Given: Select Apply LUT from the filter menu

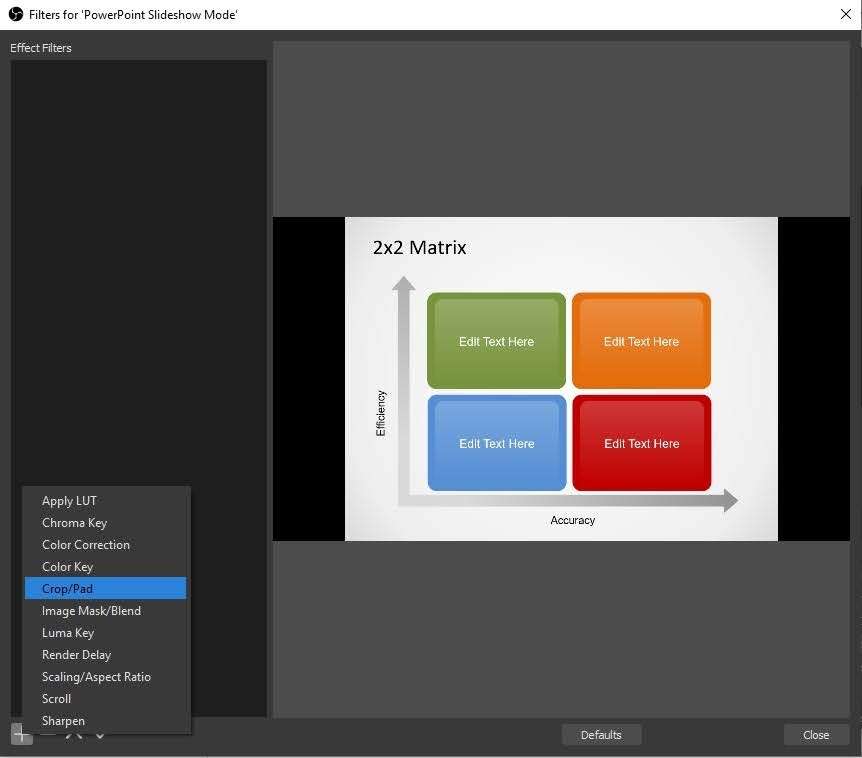Looking at the screenshot, I should (69, 501).
